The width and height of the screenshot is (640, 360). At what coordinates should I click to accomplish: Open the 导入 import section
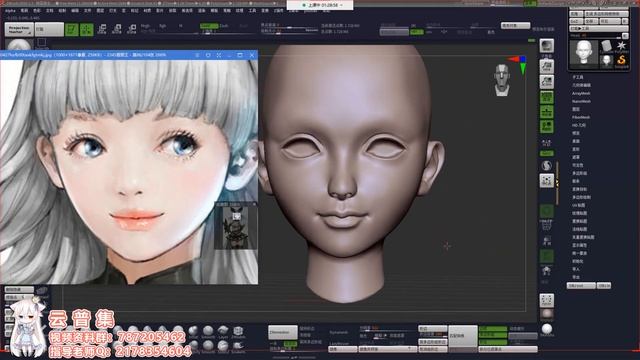(576, 269)
